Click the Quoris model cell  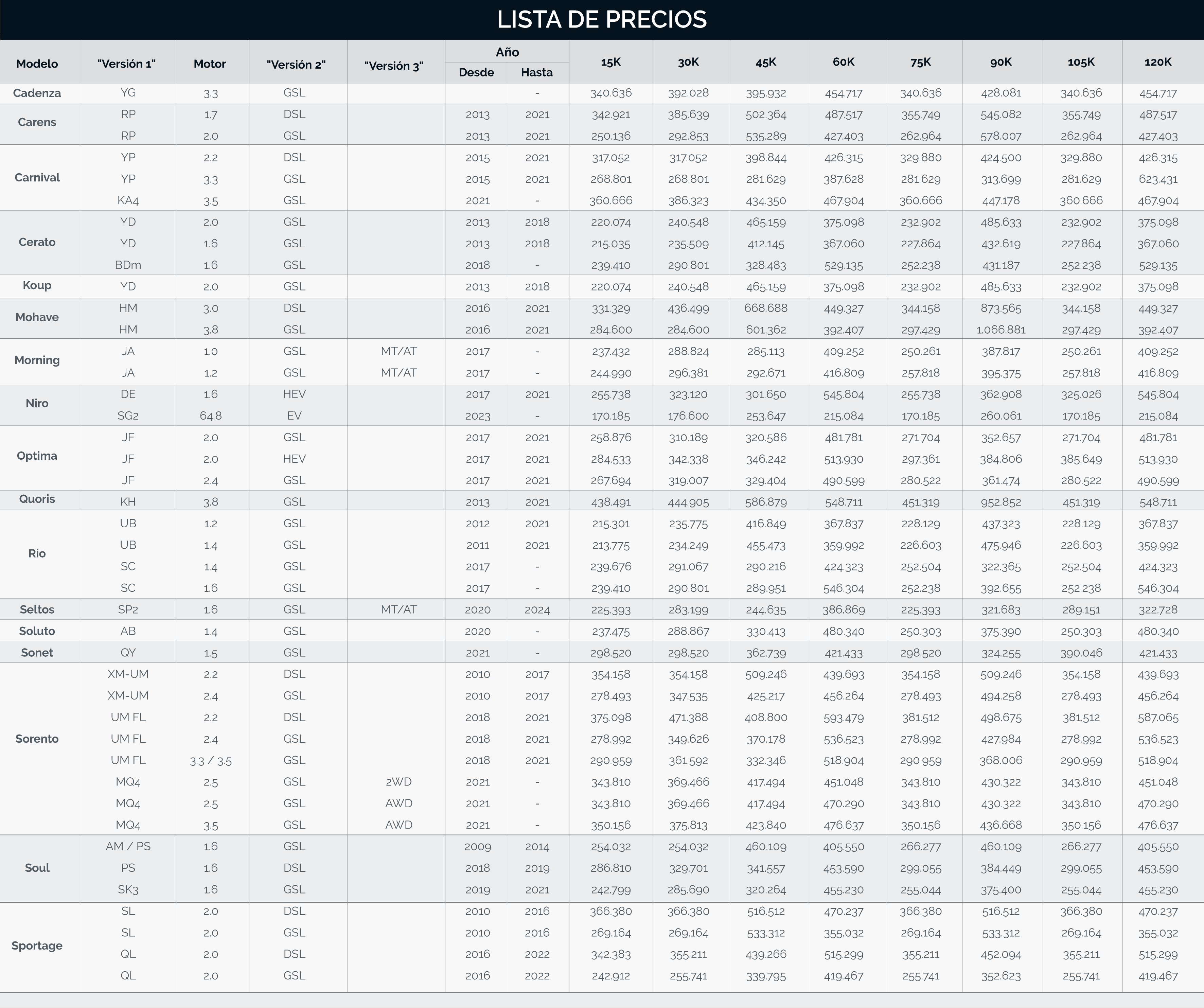[37, 499]
